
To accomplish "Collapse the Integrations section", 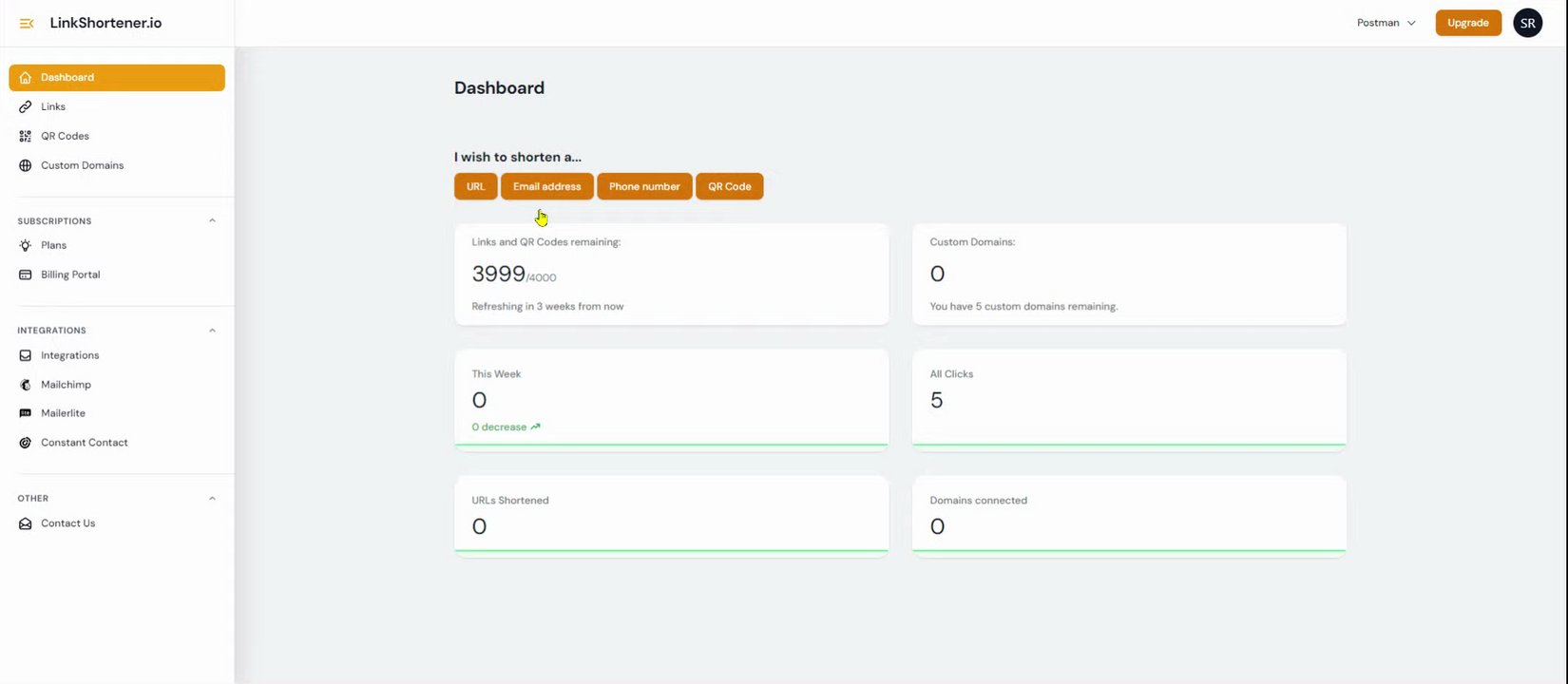I will 212,331.
